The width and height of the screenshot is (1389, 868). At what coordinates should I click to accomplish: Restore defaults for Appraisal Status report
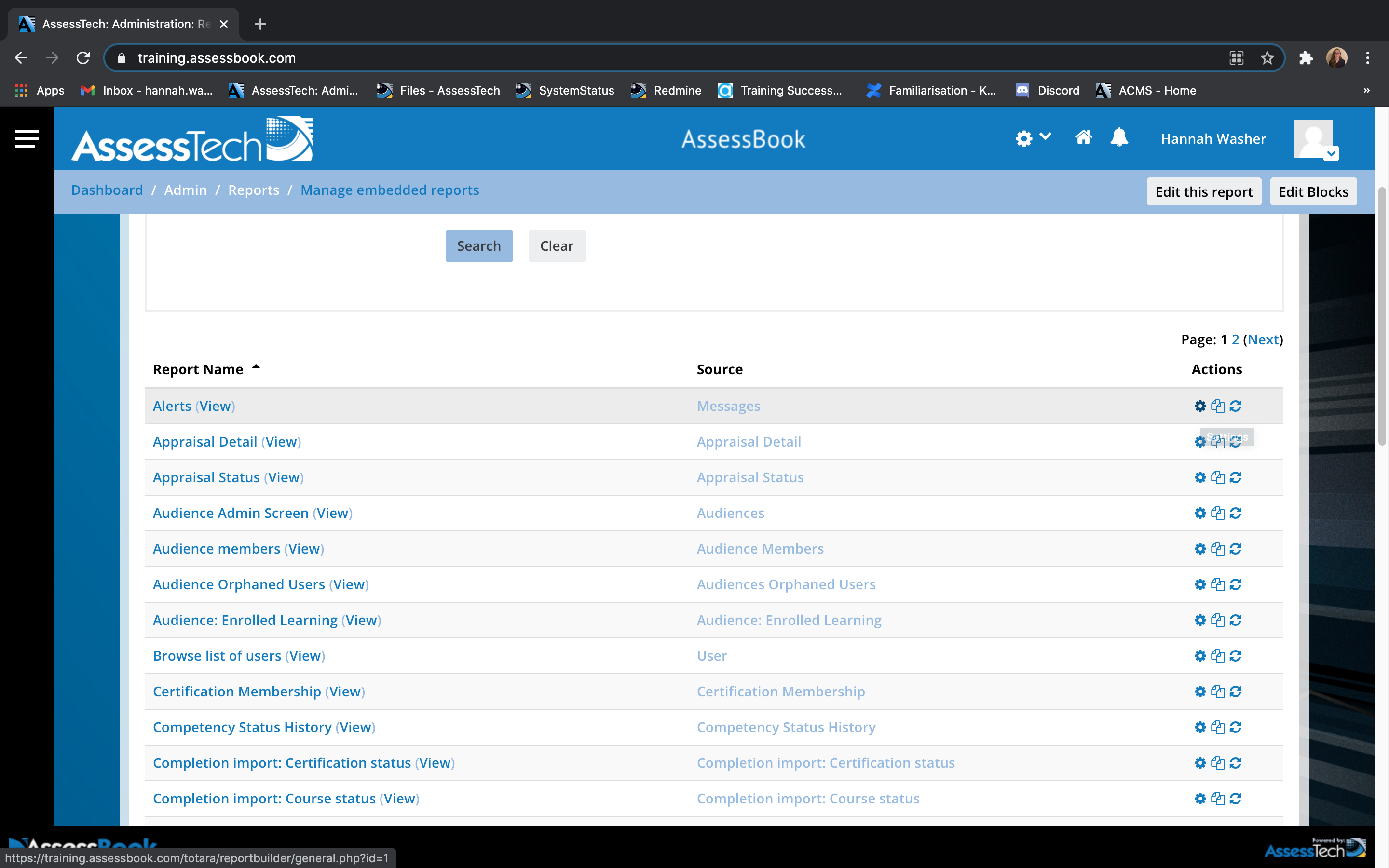pos(1235,477)
